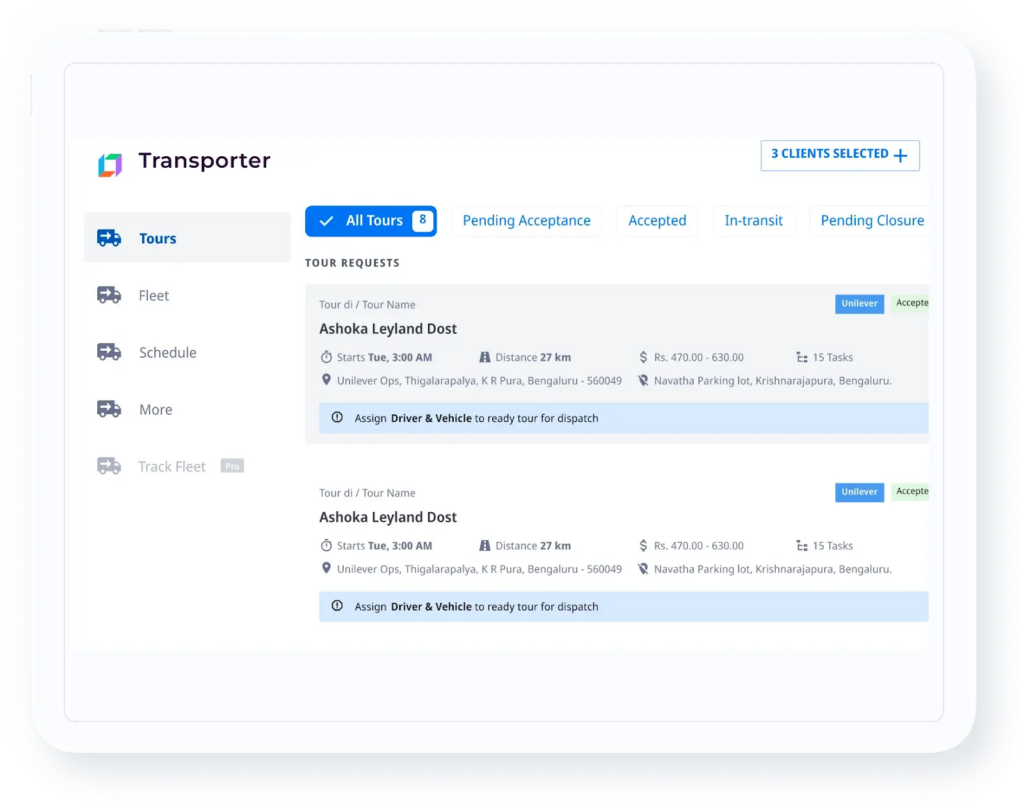Switch to the Pending Acceptance tab
1024x804 pixels.
(x=527, y=220)
